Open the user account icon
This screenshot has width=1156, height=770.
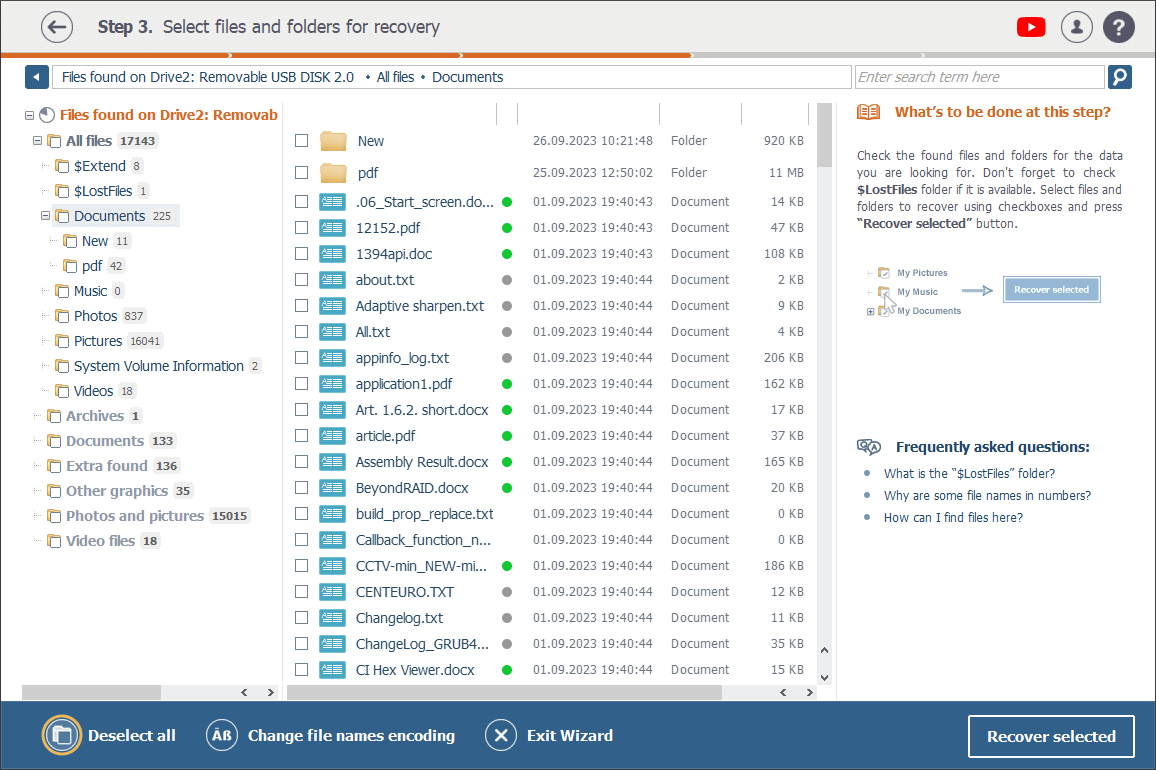tap(1076, 27)
